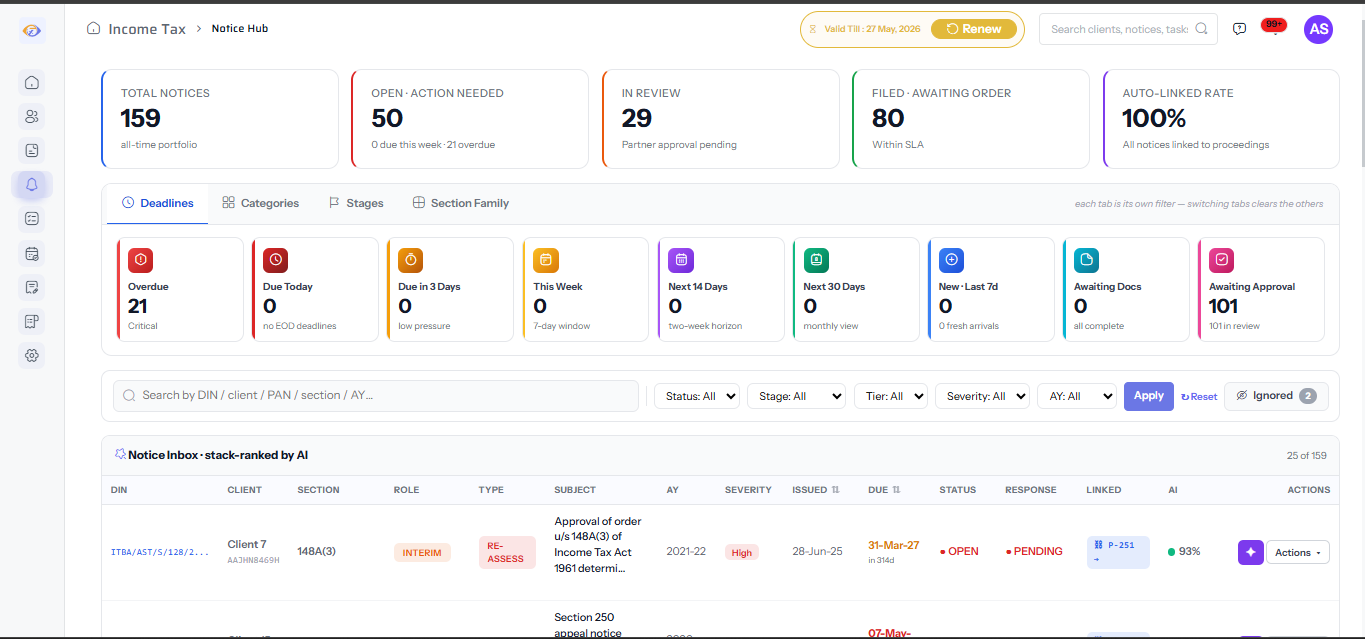Select the Overdue deadline card
Viewport: 1365px width, 639px height.
(x=180, y=289)
